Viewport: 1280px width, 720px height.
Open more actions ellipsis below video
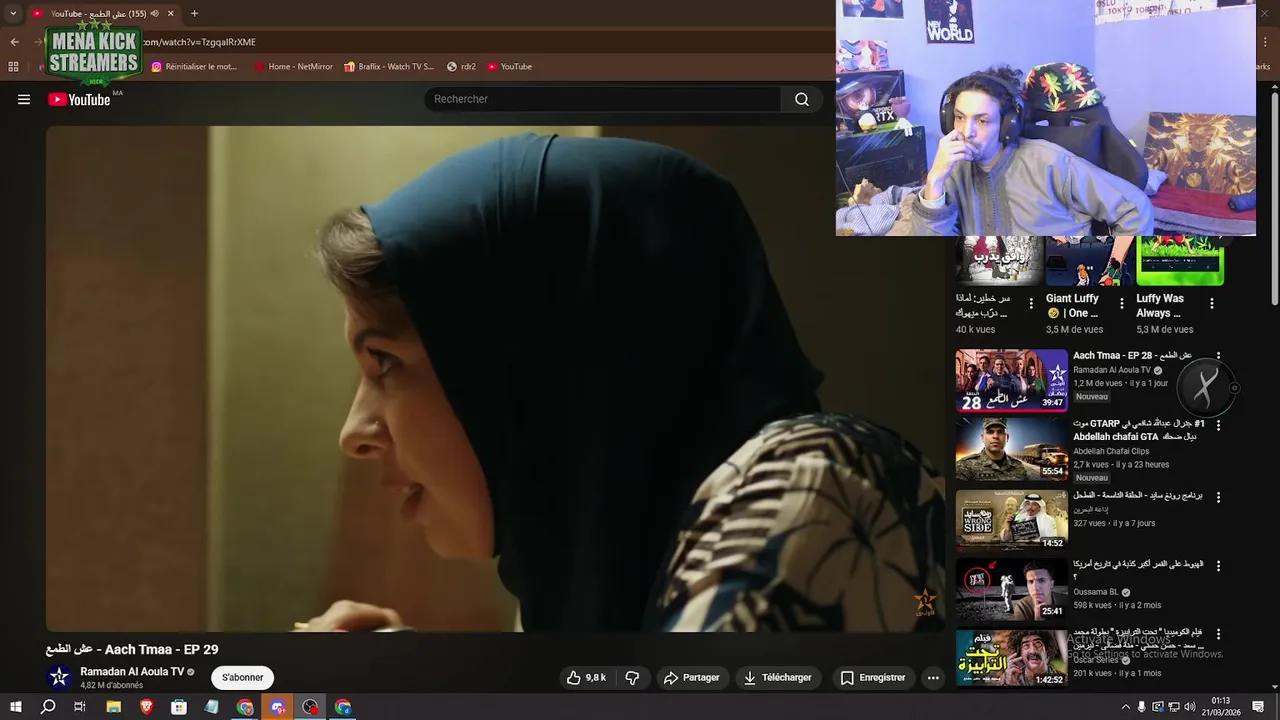[x=933, y=677]
